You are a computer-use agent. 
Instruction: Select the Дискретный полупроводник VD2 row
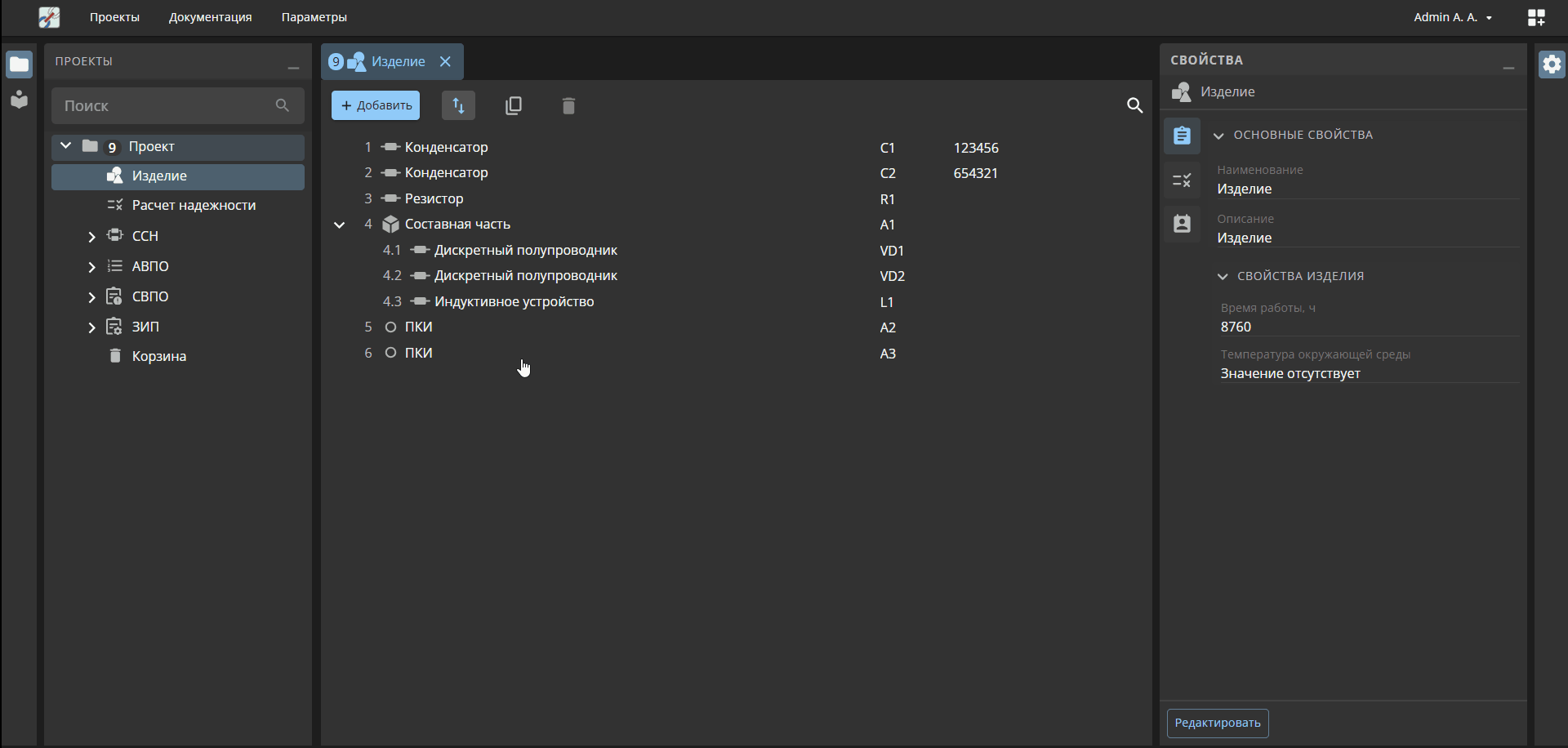tap(735, 276)
